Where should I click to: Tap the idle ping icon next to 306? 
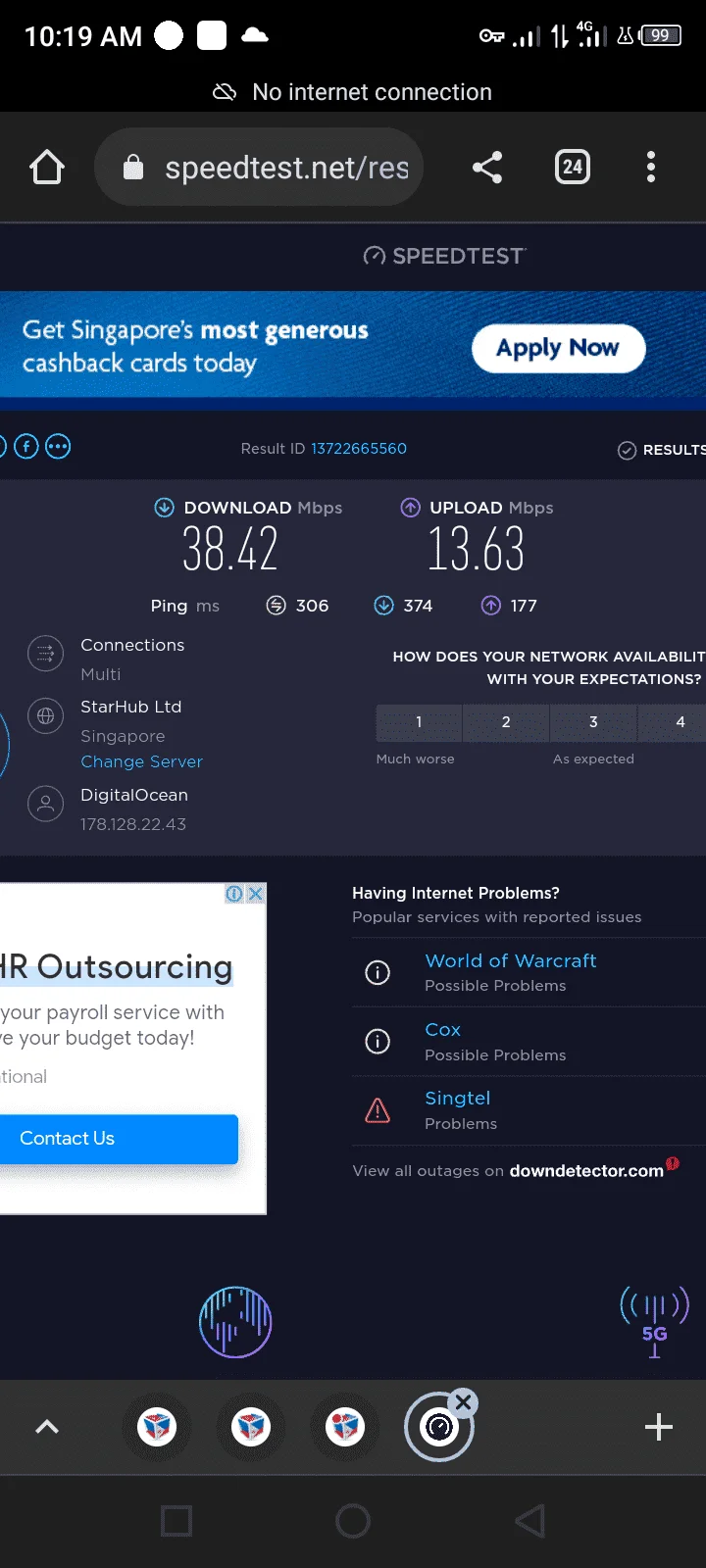(x=277, y=606)
